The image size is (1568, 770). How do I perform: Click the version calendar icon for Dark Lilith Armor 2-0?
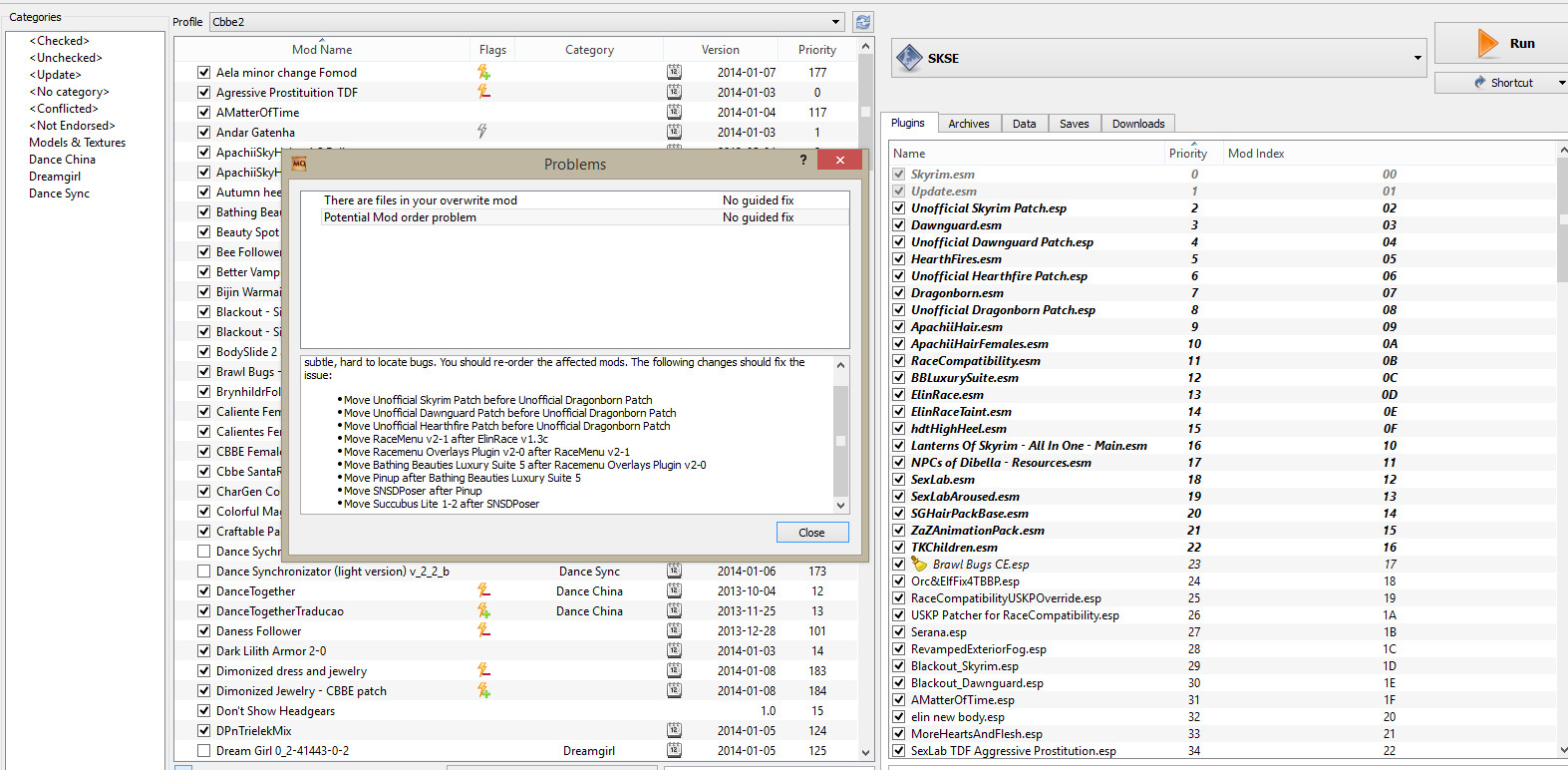(x=675, y=650)
